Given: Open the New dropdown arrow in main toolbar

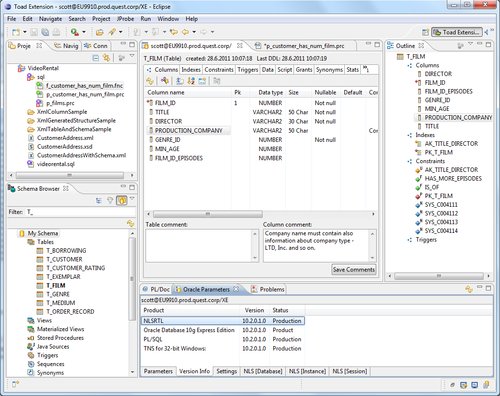Looking at the screenshot, I should click(25, 32).
